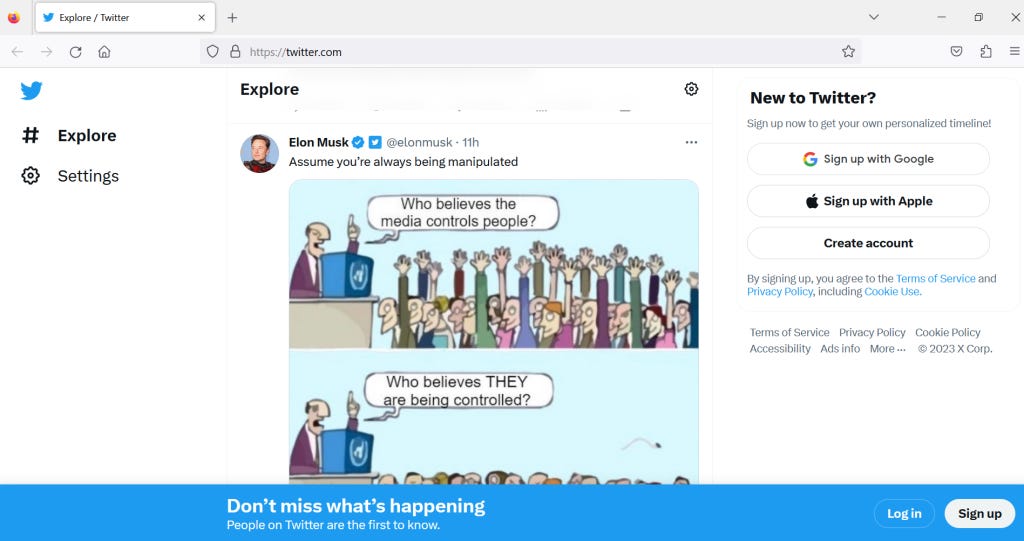Image resolution: width=1024 pixels, height=541 pixels.
Task: Click the Firefox View icon
Action: pyautogui.click(x=14, y=18)
